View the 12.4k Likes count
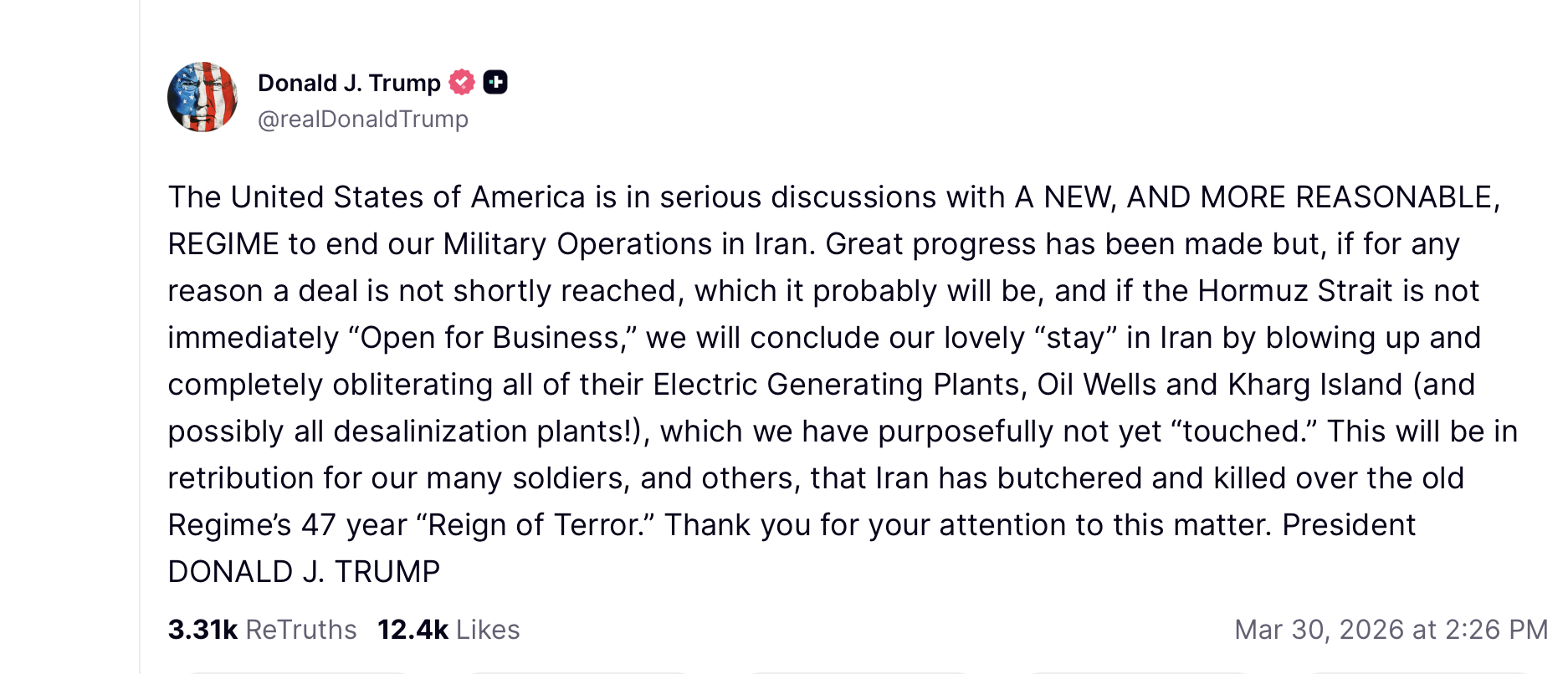1568x674 pixels. (412, 630)
